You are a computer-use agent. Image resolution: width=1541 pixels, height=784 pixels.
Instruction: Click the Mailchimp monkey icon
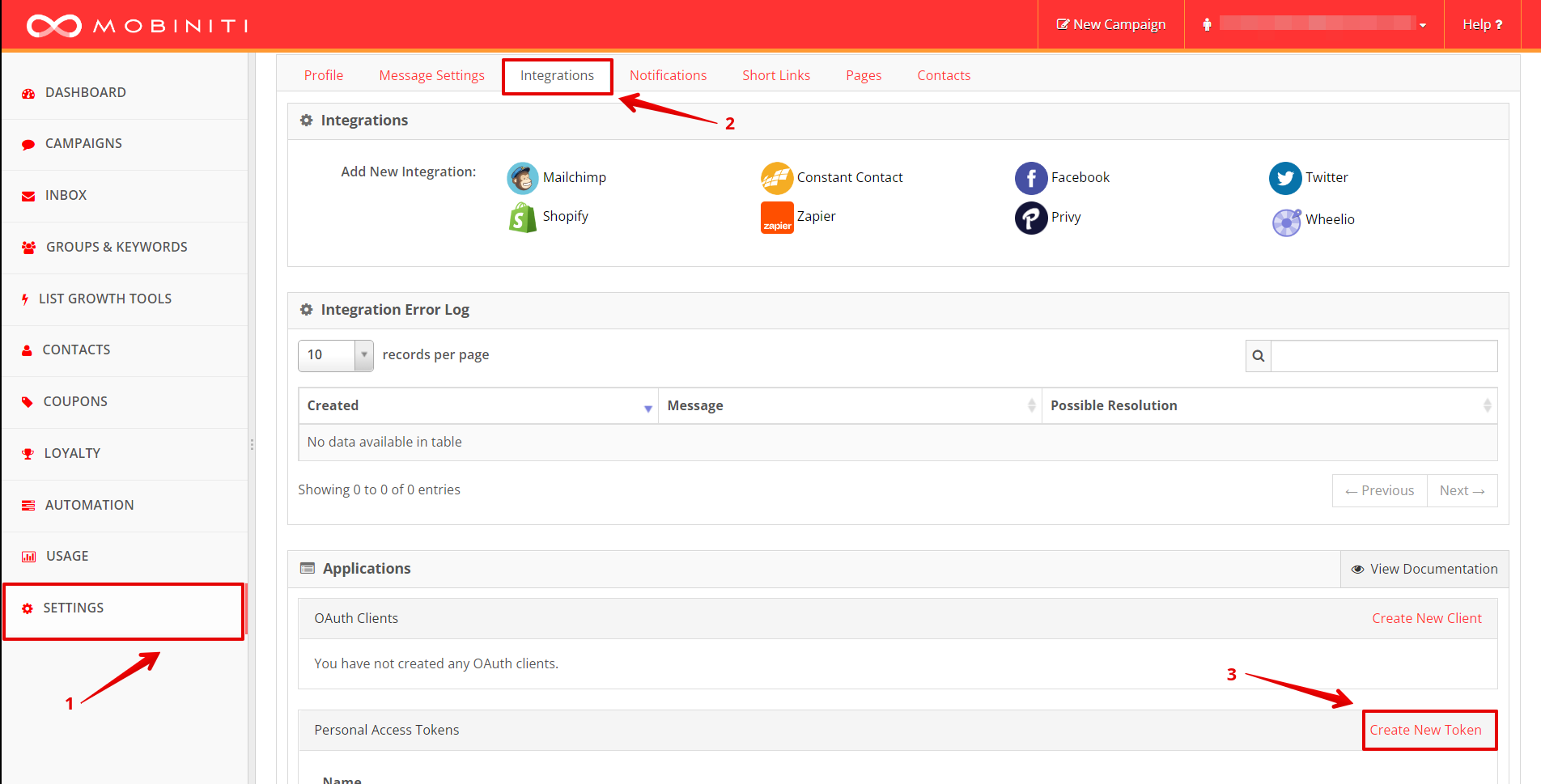pos(523,178)
